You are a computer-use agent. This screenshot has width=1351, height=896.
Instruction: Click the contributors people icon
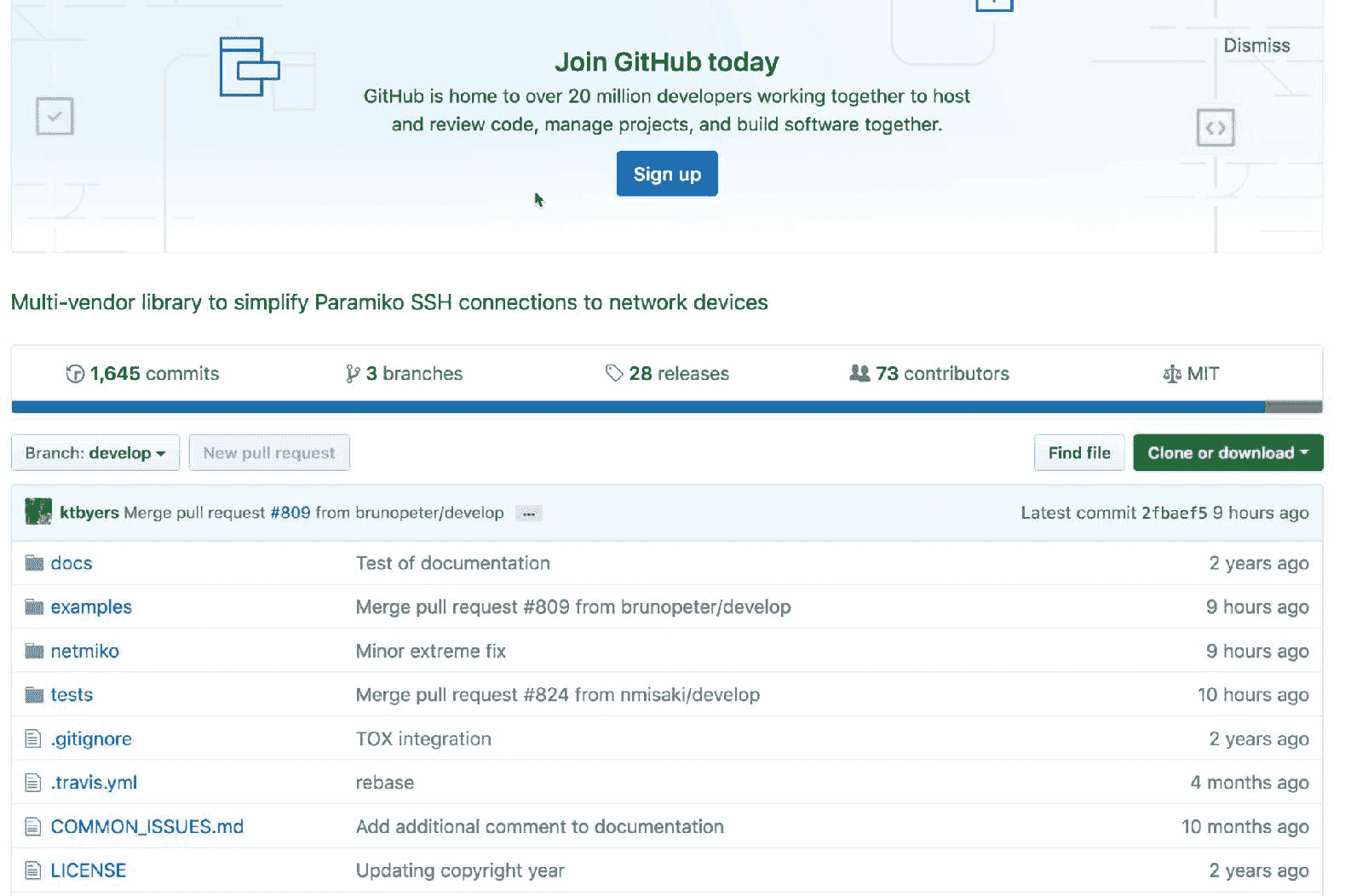(x=859, y=373)
